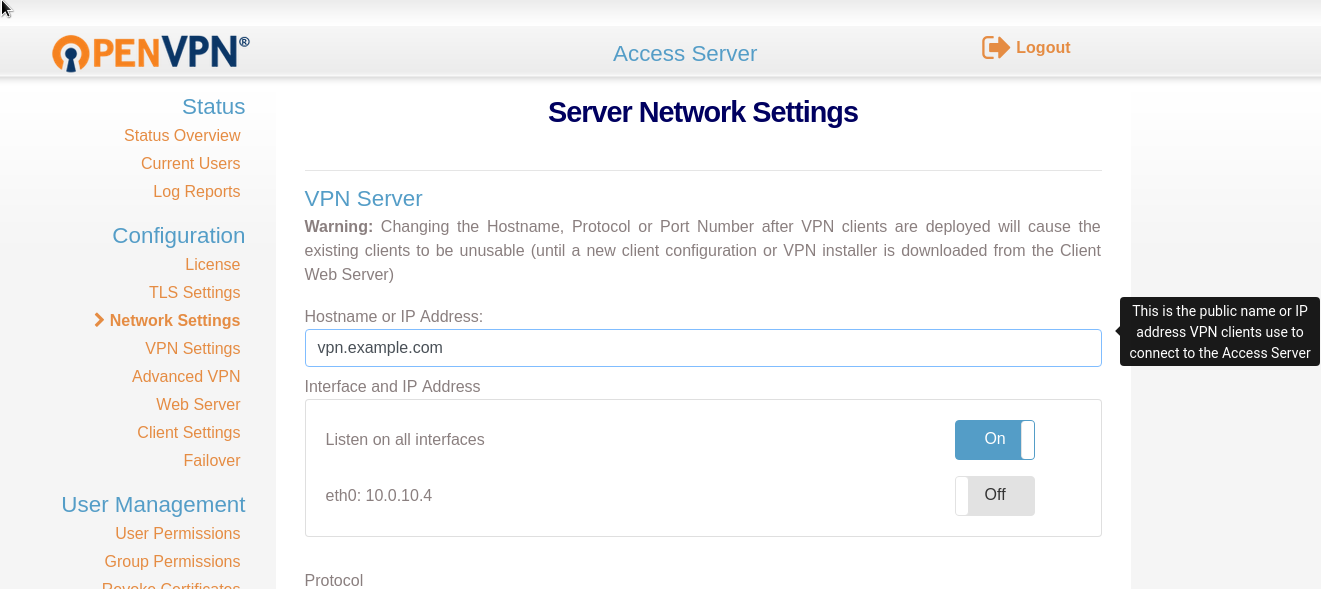
Task: Click the chevron beside Network Settings
Action: tap(99, 320)
